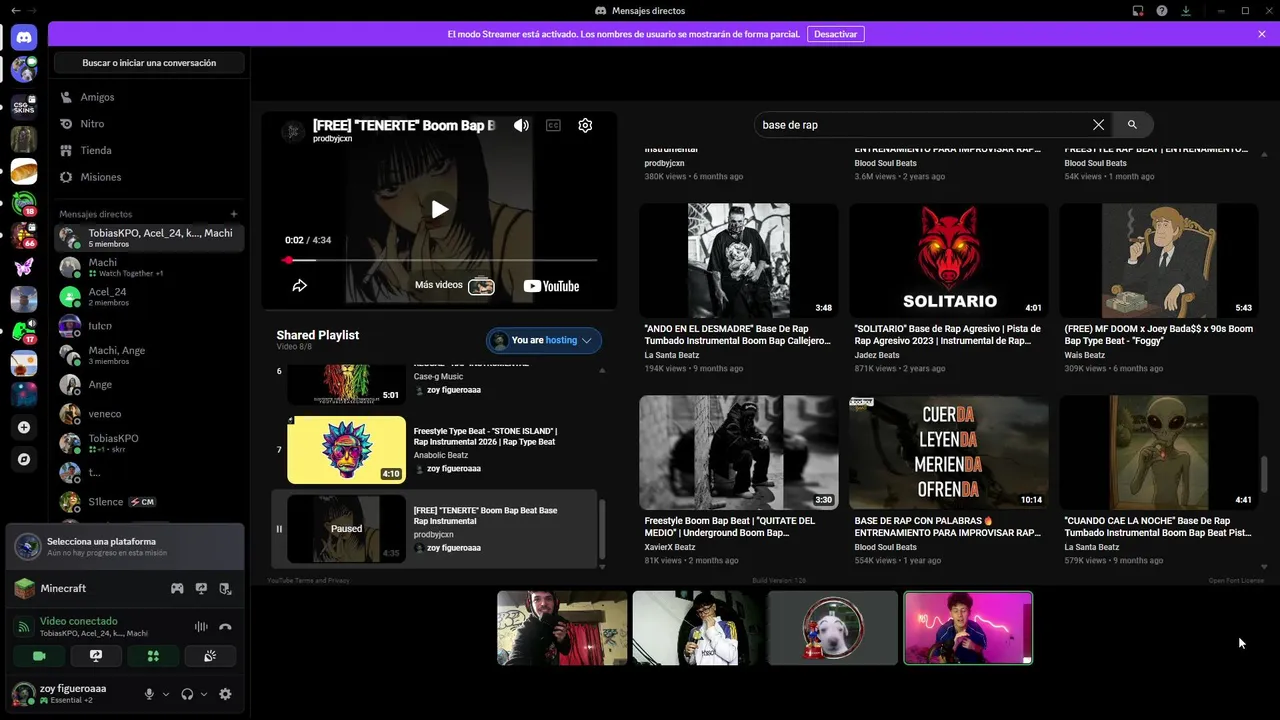Screen dimensions: 1280x720
Task: Click the Minecraft stream screen icon
Action: [x=201, y=589]
